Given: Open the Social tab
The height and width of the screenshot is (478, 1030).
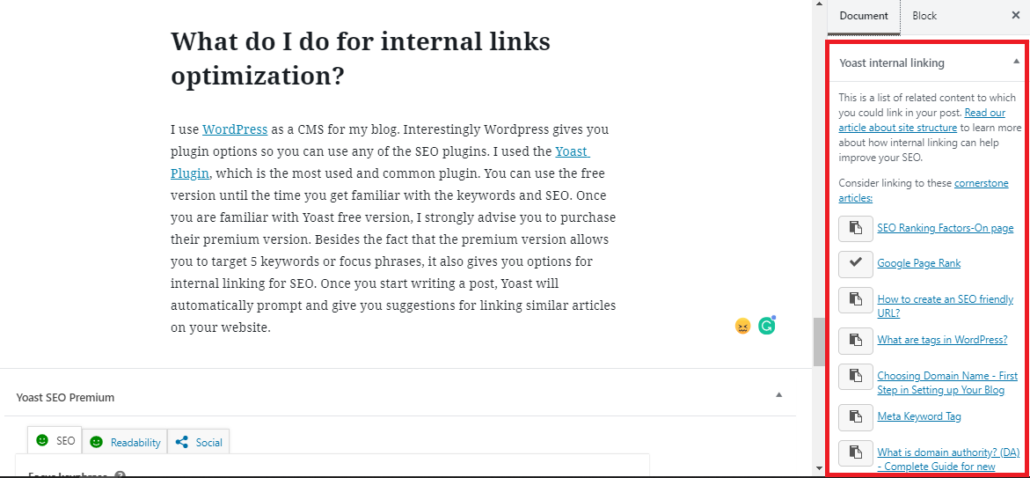Looking at the screenshot, I should pyautogui.click(x=199, y=441).
